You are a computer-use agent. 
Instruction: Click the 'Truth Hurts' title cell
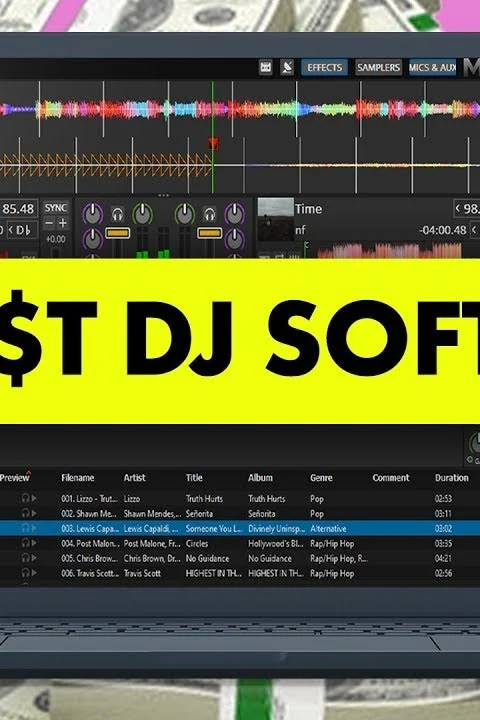coord(204,498)
